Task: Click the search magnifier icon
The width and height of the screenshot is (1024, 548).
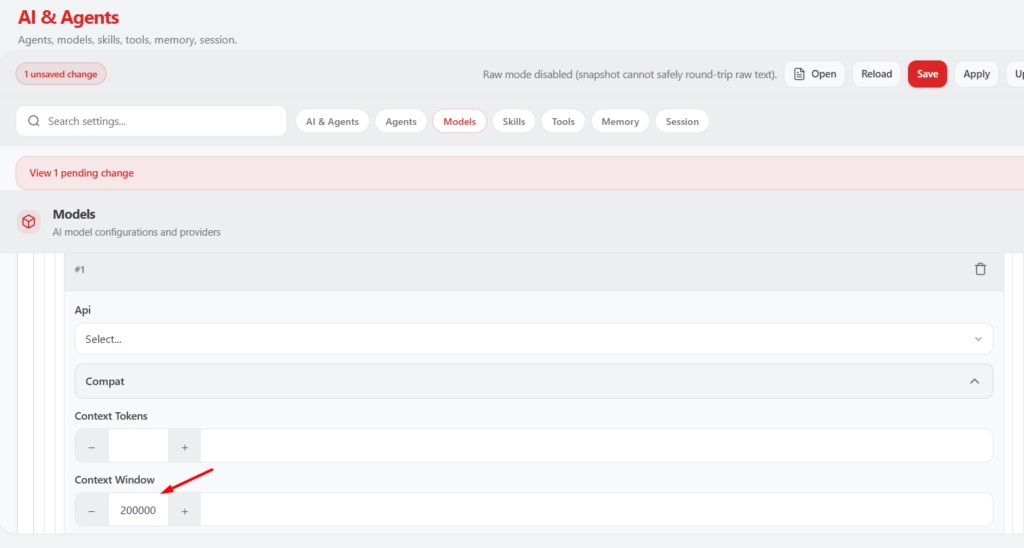Action: click(x=34, y=121)
